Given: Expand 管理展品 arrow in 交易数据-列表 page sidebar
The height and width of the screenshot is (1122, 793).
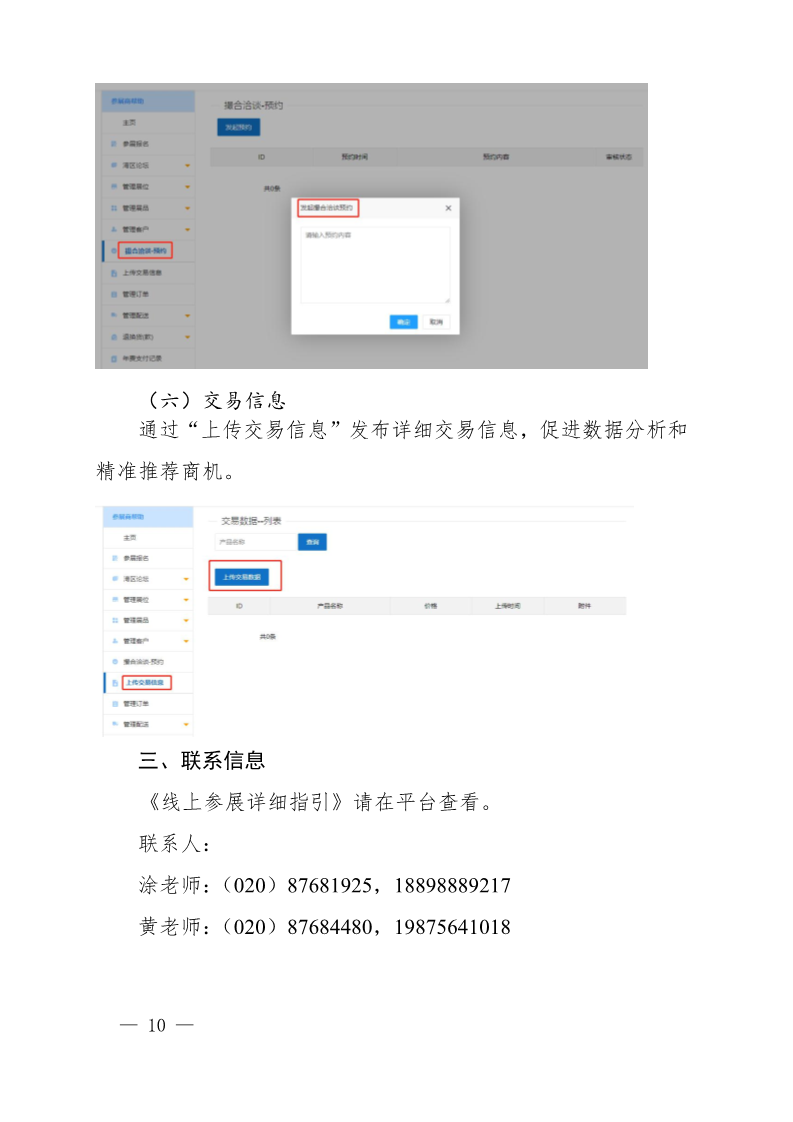Looking at the screenshot, I should point(186,621).
